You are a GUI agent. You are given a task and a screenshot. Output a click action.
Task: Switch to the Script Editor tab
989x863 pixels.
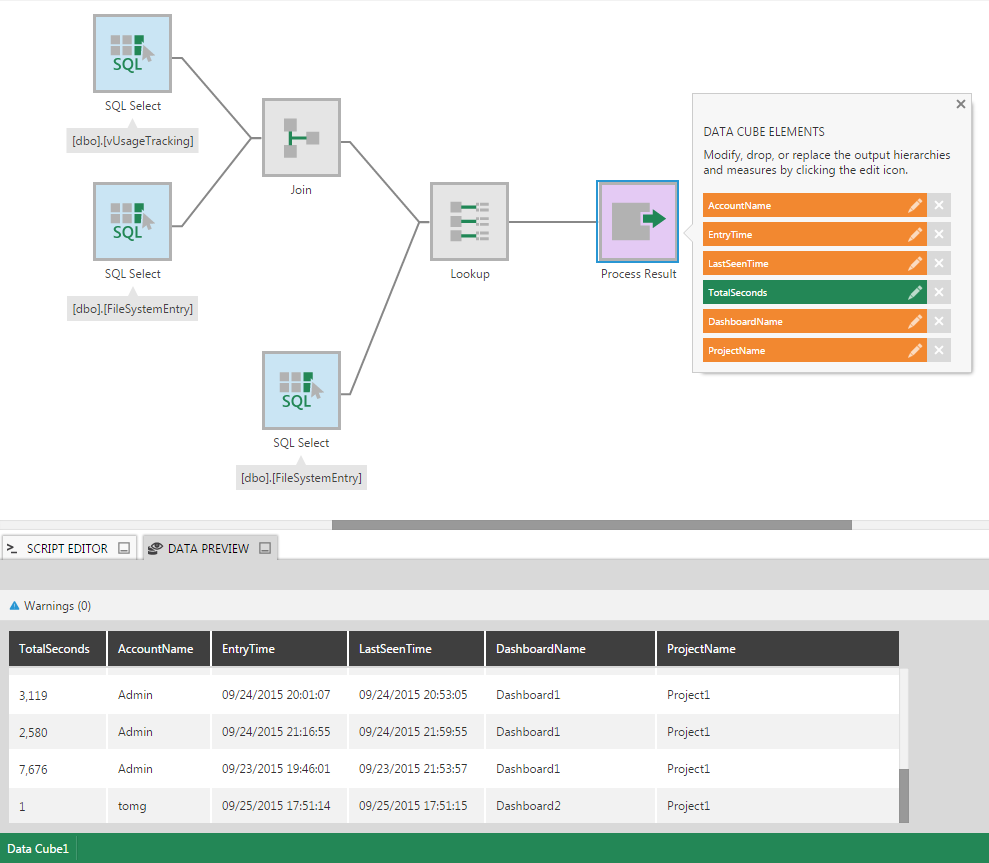click(x=66, y=548)
